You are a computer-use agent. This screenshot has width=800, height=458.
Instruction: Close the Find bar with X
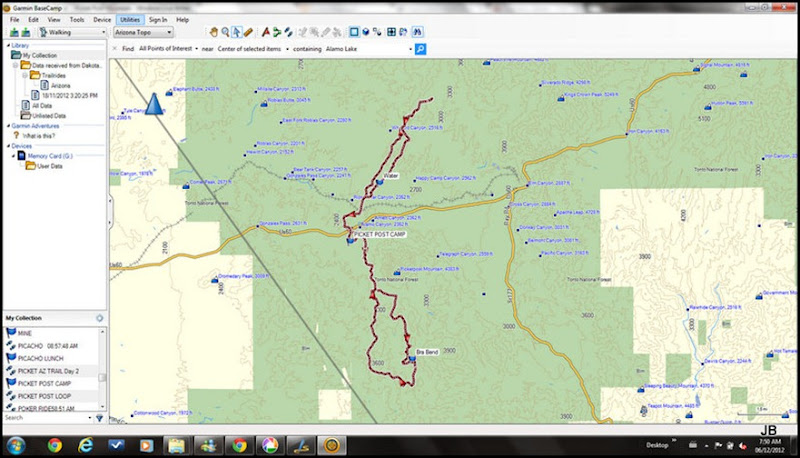(115, 48)
